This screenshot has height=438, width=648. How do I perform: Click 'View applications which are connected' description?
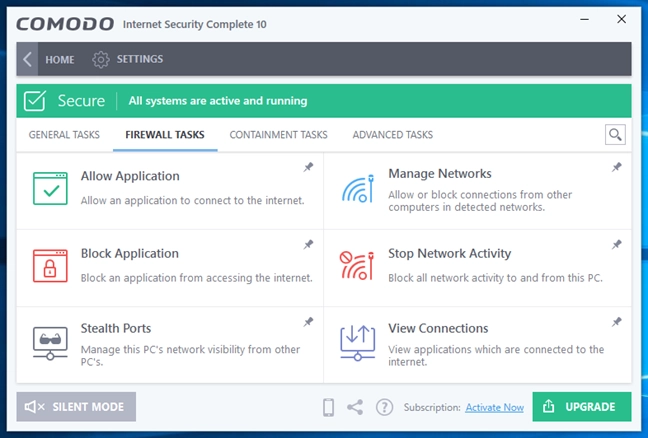(496, 355)
